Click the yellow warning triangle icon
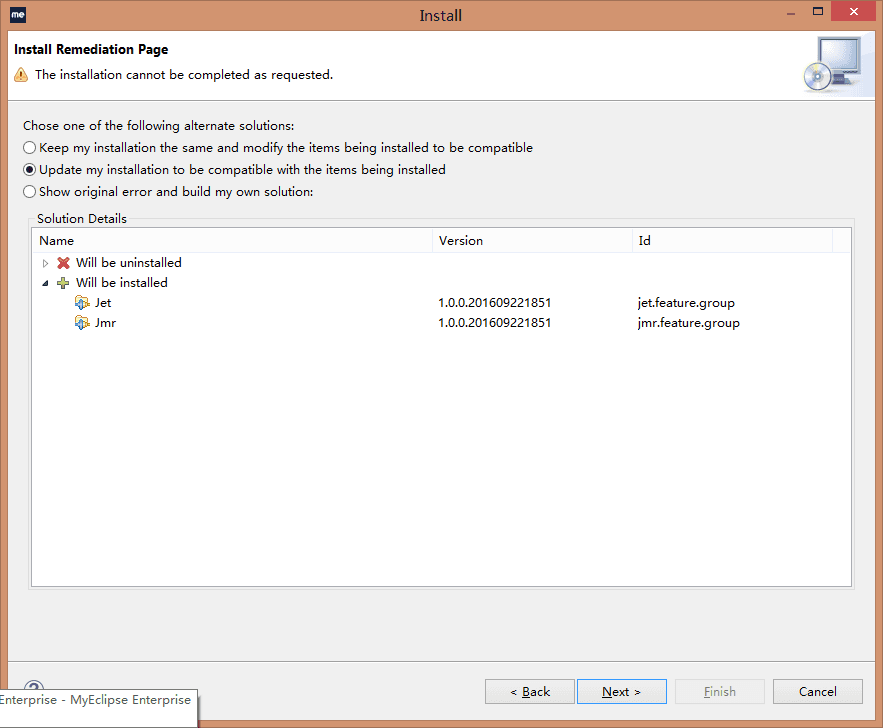Viewport: 883px width, 728px height. 21,75
